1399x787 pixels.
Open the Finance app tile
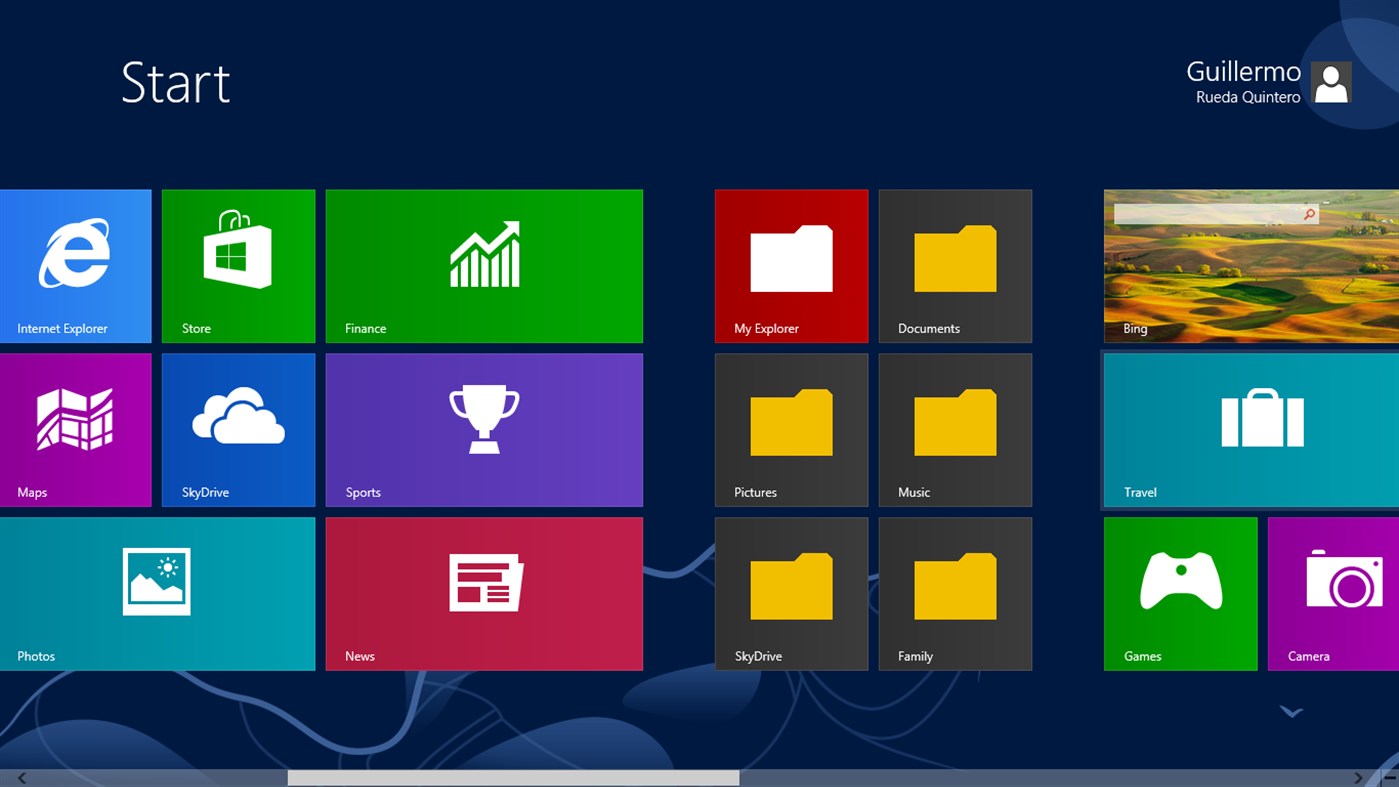(x=484, y=265)
